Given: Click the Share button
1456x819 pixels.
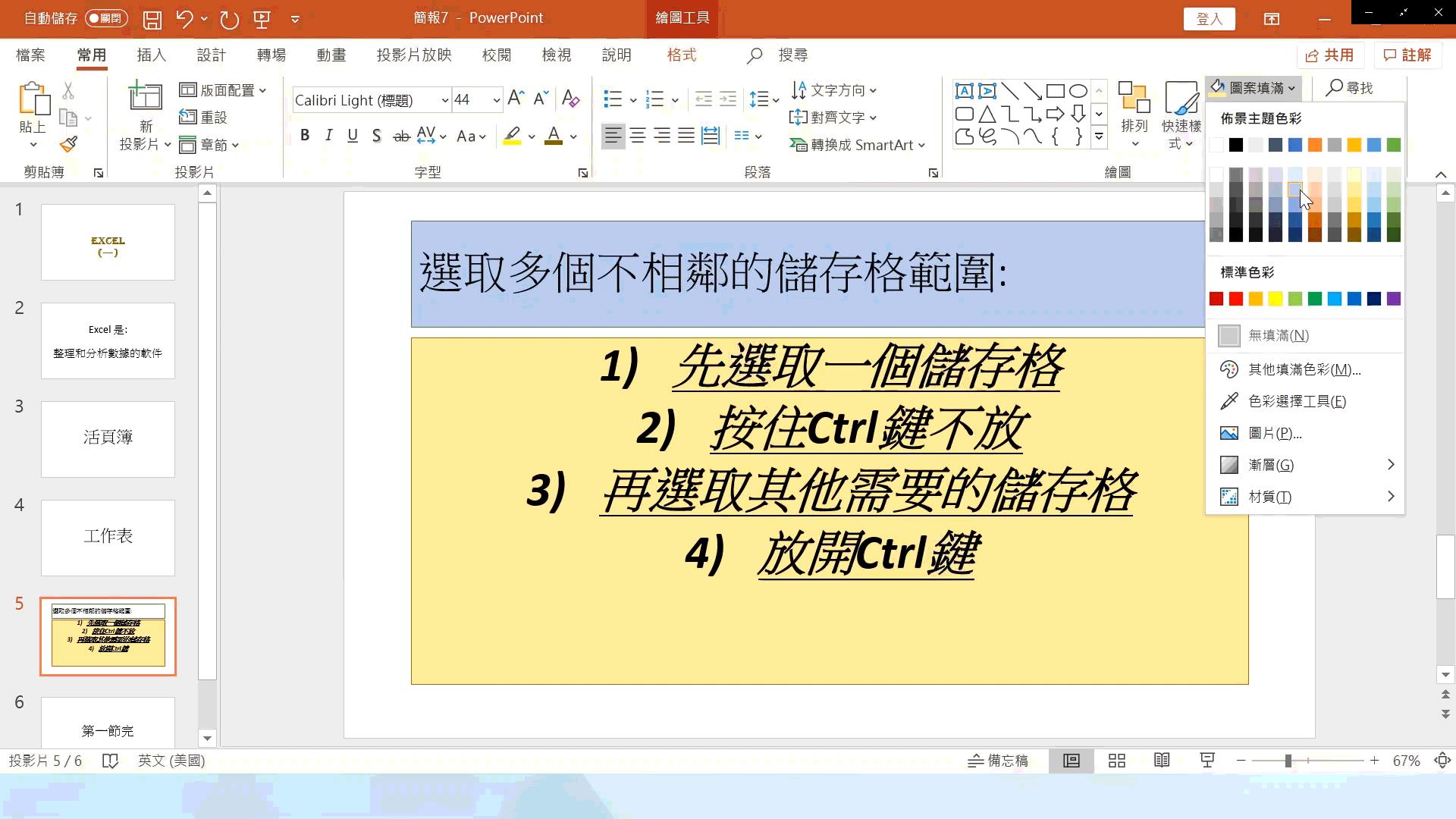Looking at the screenshot, I should coord(1329,55).
